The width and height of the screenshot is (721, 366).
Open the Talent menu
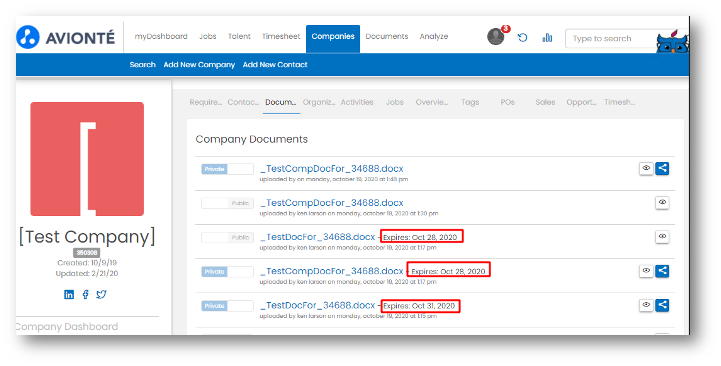239,36
